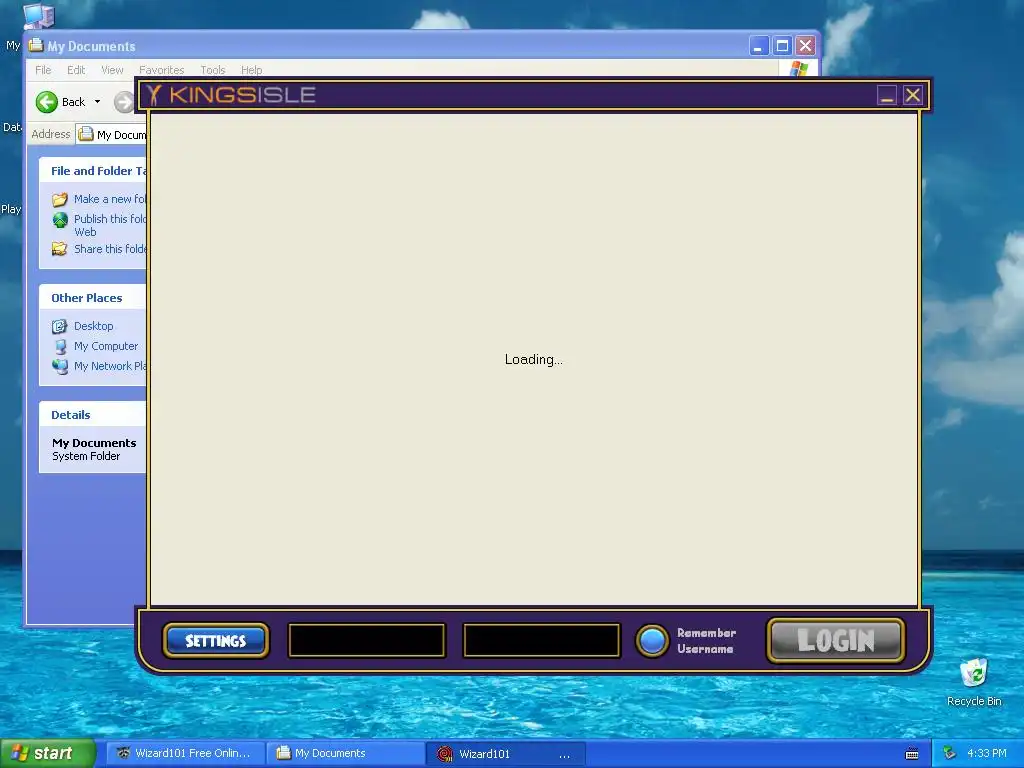The height and width of the screenshot is (768, 1024).
Task: Close the KingsIsle launcher window
Action: 912,95
